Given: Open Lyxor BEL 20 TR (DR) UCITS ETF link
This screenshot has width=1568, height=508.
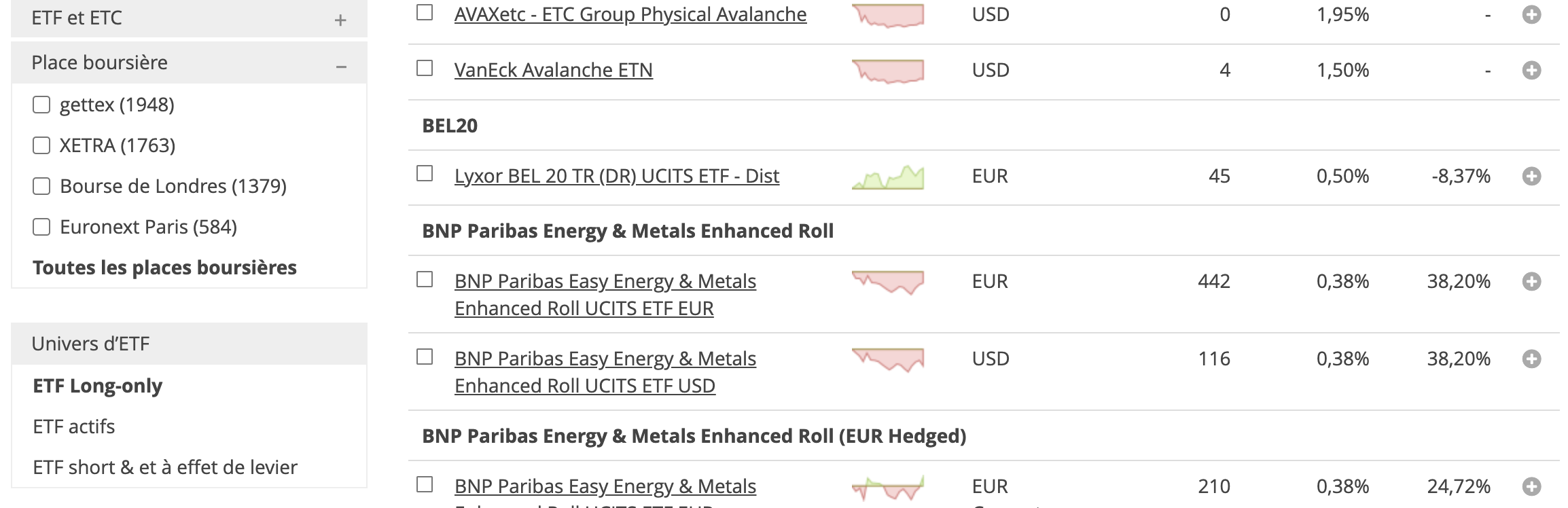Looking at the screenshot, I should 616,176.
